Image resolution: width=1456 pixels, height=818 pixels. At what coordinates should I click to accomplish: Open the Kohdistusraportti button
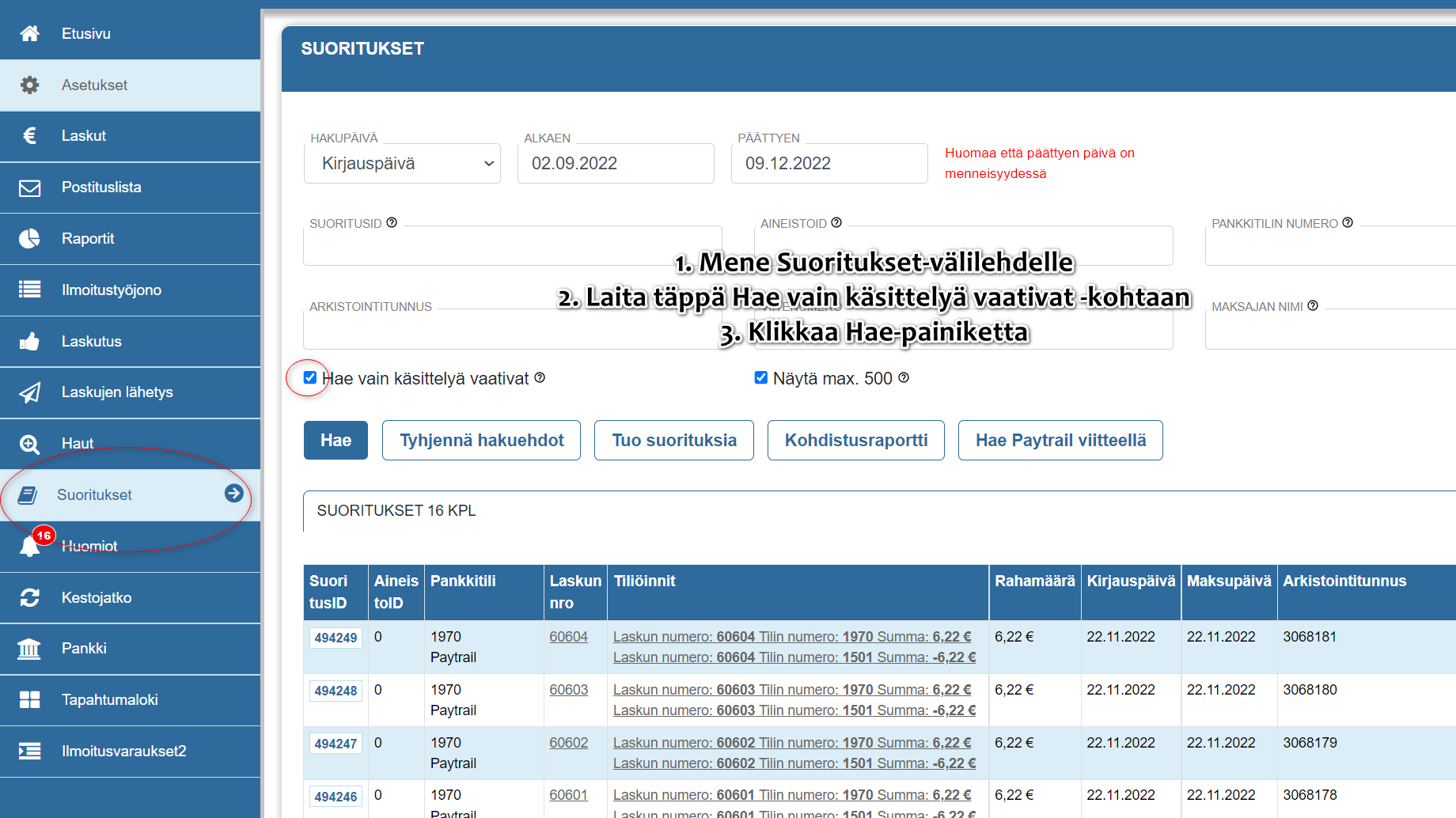point(856,440)
